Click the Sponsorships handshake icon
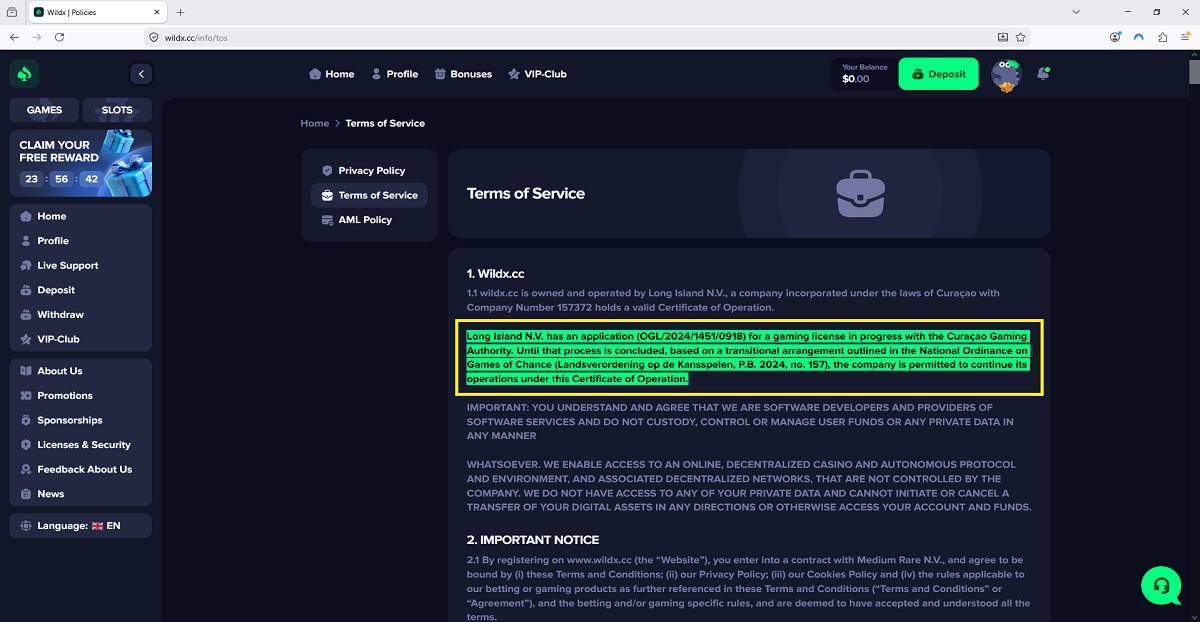The height and width of the screenshot is (622, 1200). 27,420
